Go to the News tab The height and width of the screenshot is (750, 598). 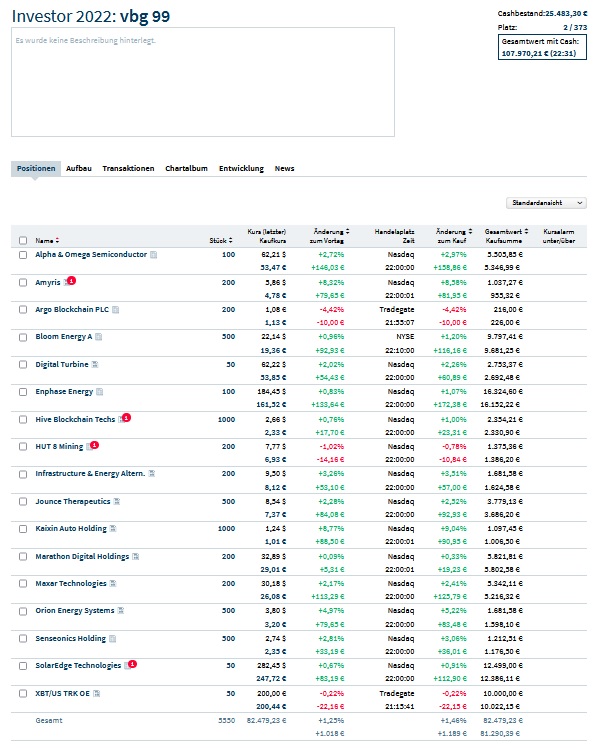[284, 169]
